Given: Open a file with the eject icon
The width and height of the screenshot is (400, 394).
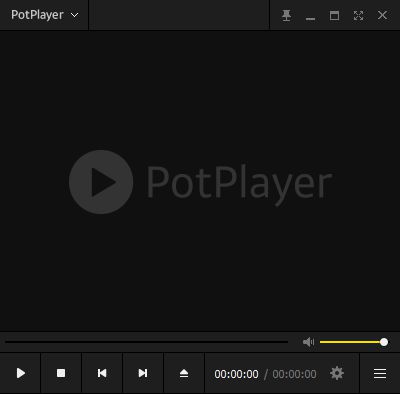Looking at the screenshot, I should (184, 373).
